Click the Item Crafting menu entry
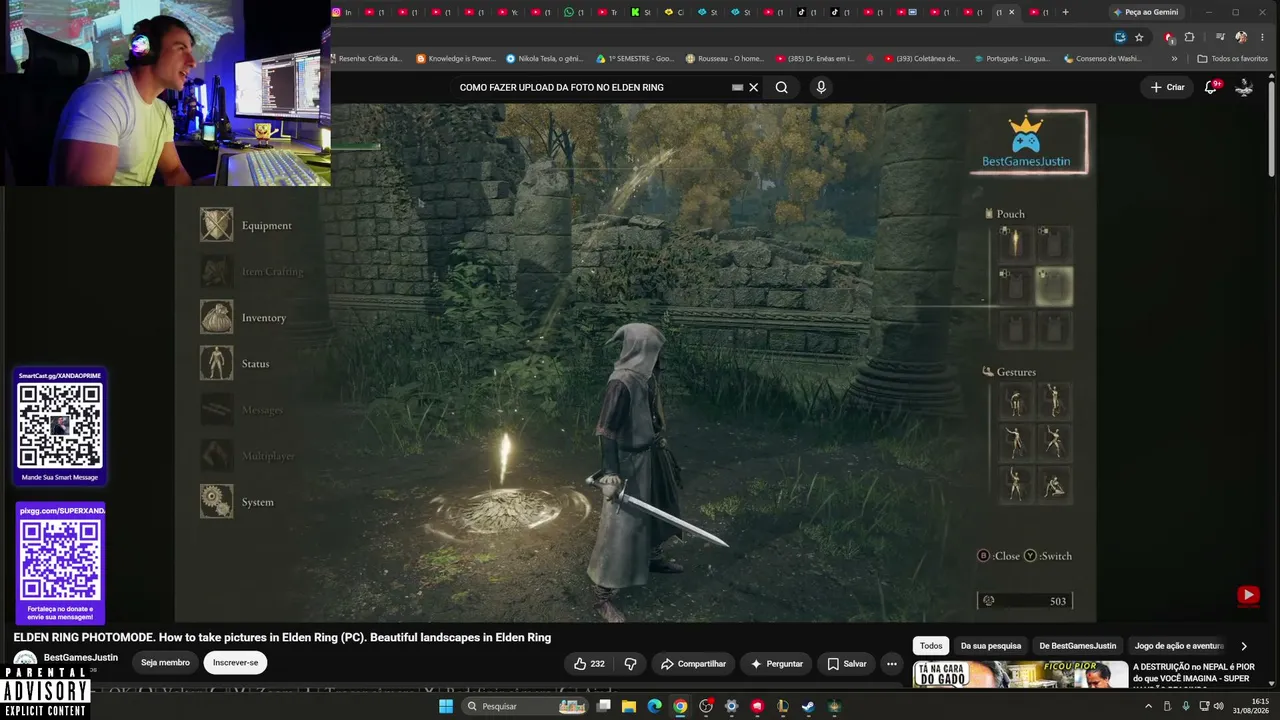The image size is (1280, 720). (x=252, y=271)
